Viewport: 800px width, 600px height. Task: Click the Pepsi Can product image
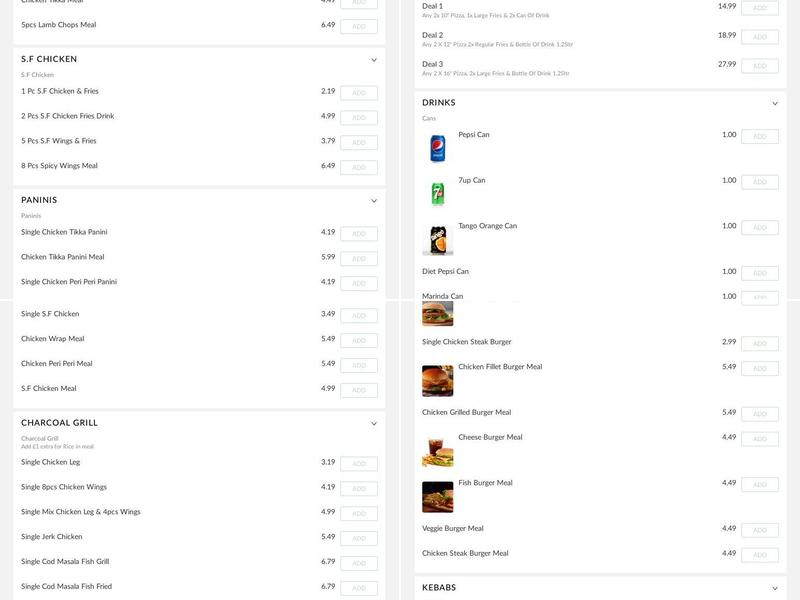(x=438, y=148)
